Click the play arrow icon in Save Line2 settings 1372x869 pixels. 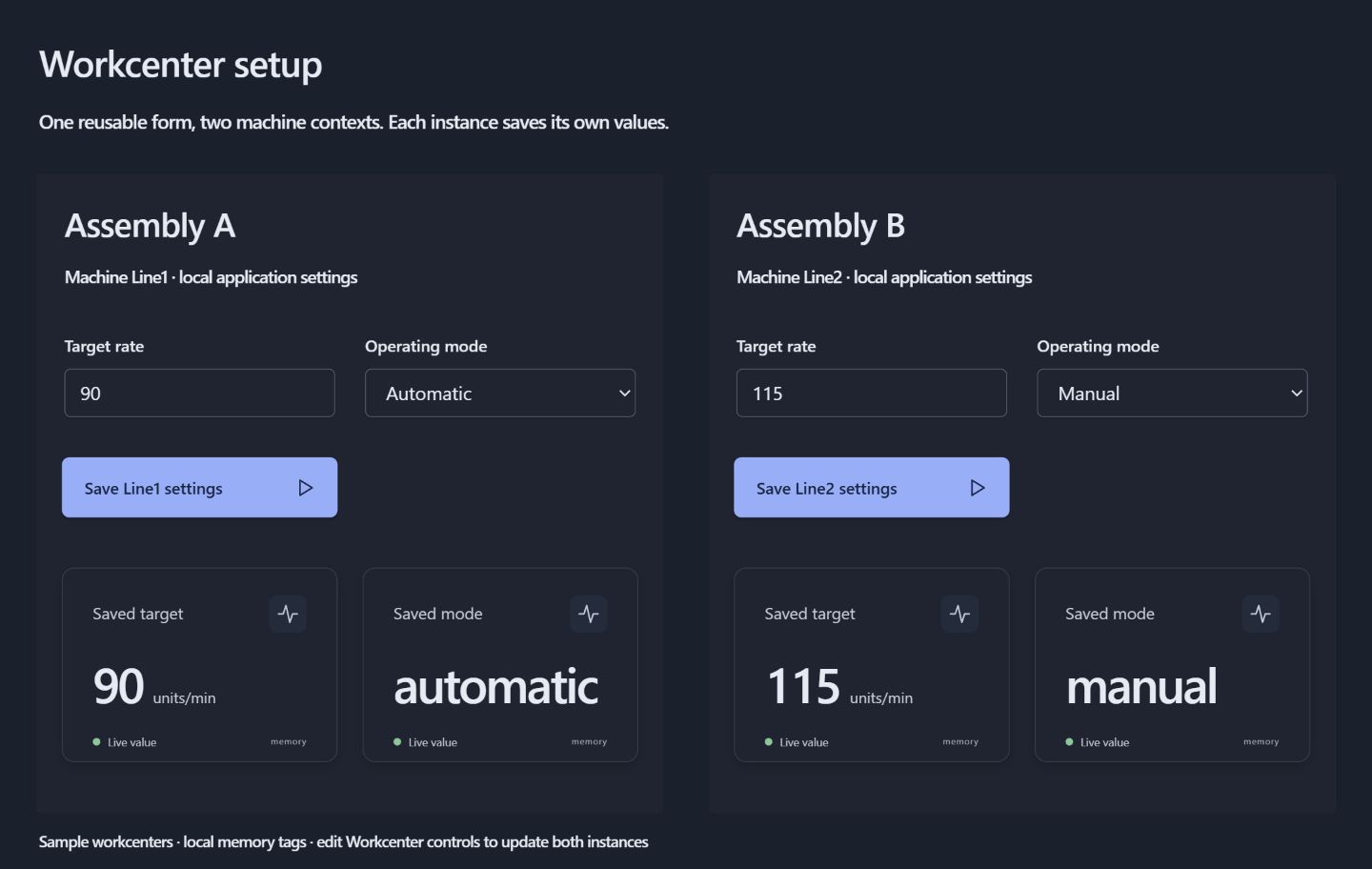click(978, 488)
